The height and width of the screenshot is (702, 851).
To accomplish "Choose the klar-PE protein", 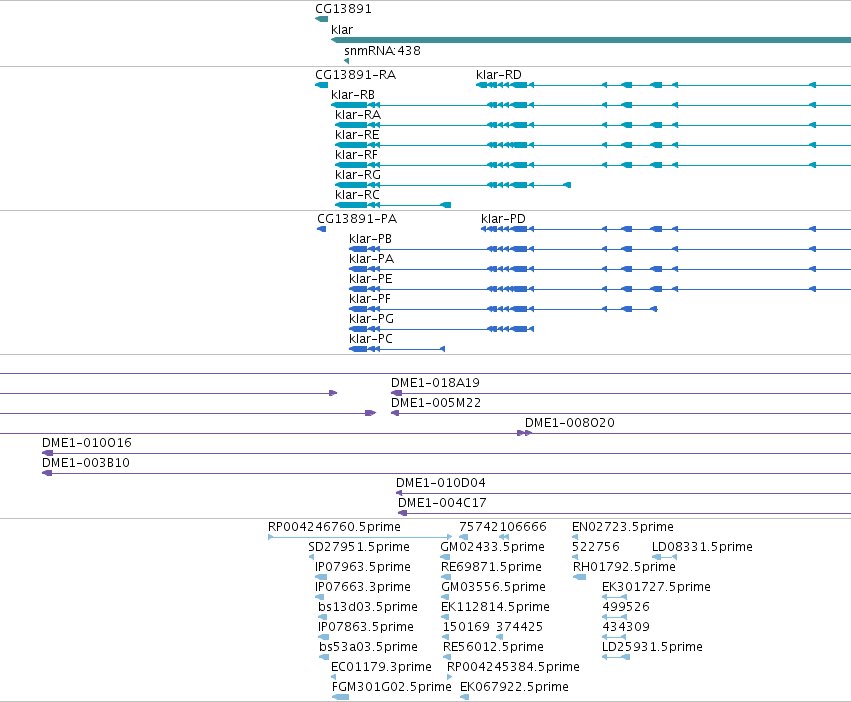I will coord(371,279).
